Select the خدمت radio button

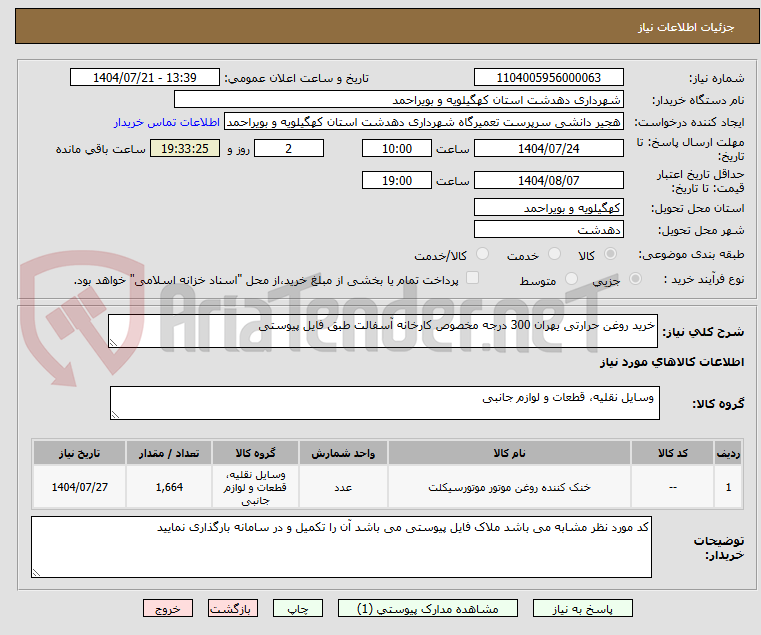pos(554,254)
